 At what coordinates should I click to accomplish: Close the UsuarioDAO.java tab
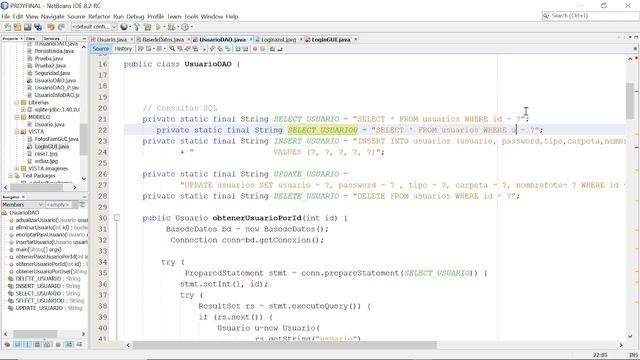tap(251, 40)
